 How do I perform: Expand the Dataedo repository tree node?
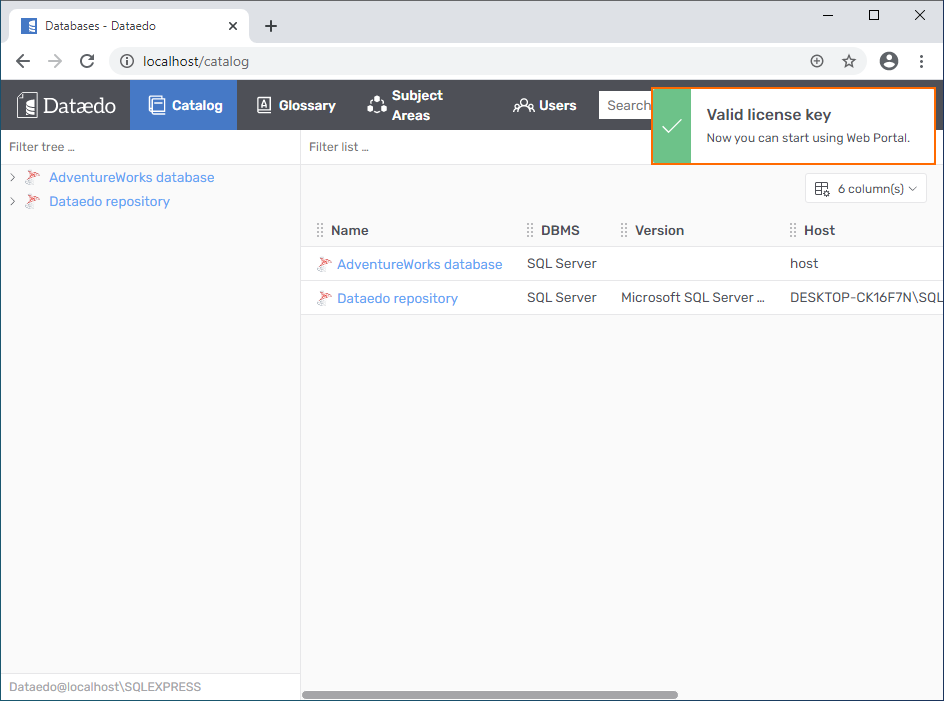coord(12,202)
